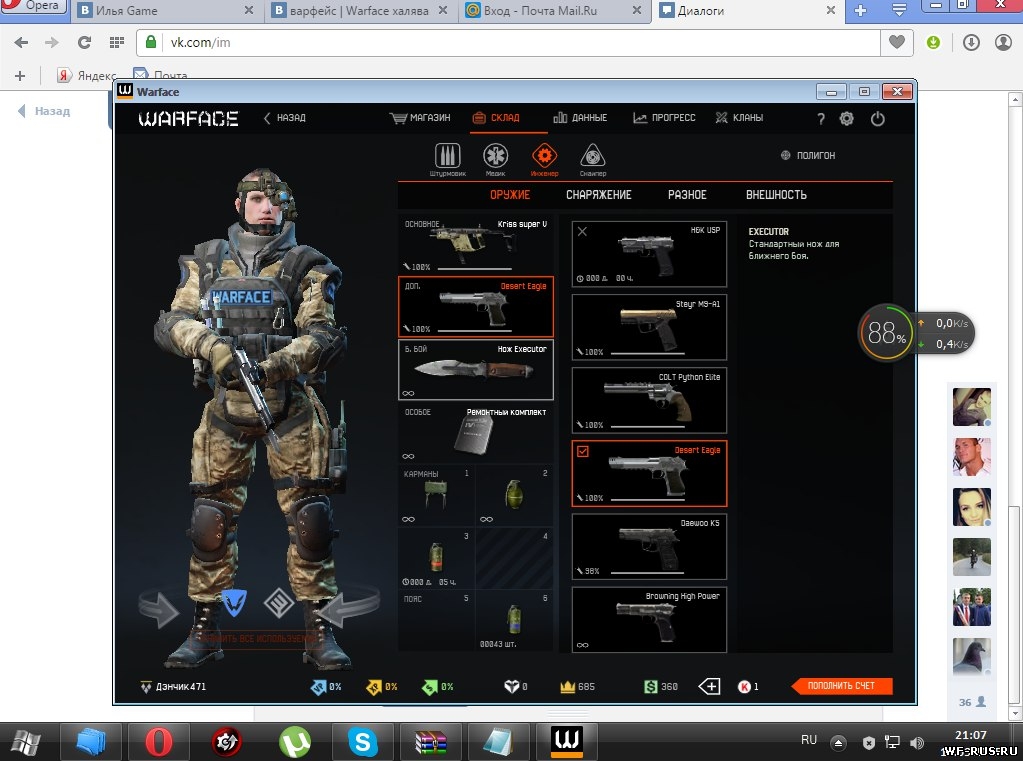Click the heart icon showing 0
The width and height of the screenshot is (1023, 761).
(x=512, y=687)
